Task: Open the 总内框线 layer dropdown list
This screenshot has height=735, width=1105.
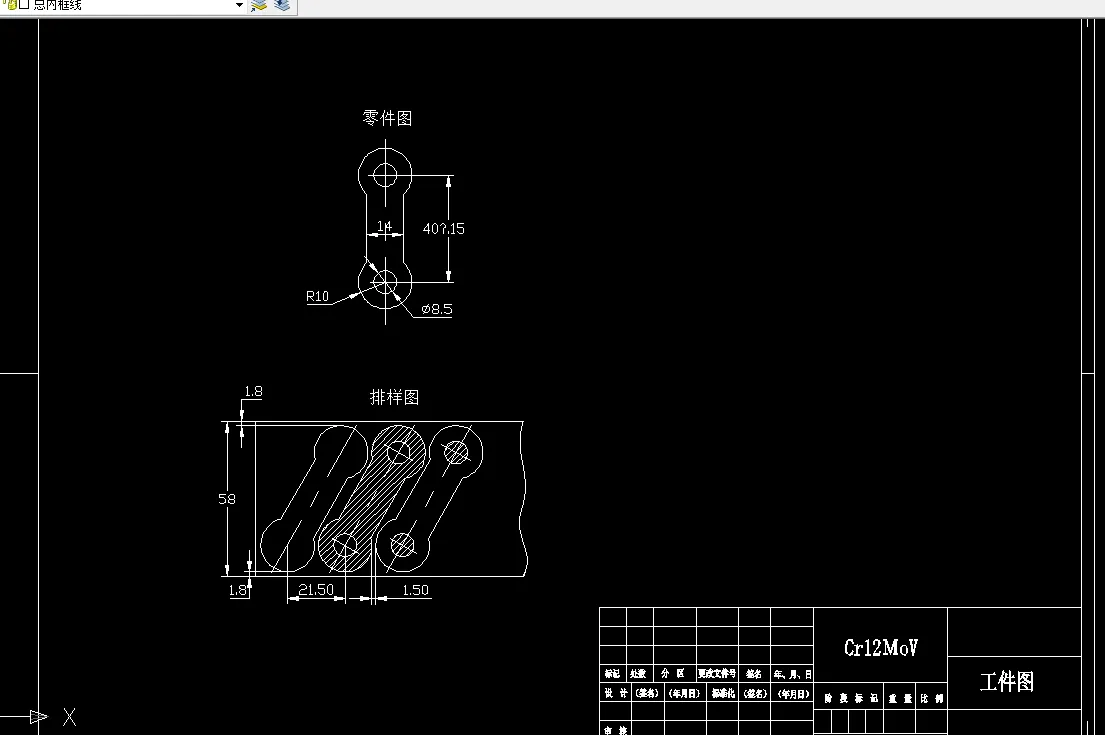Action: click(x=238, y=6)
